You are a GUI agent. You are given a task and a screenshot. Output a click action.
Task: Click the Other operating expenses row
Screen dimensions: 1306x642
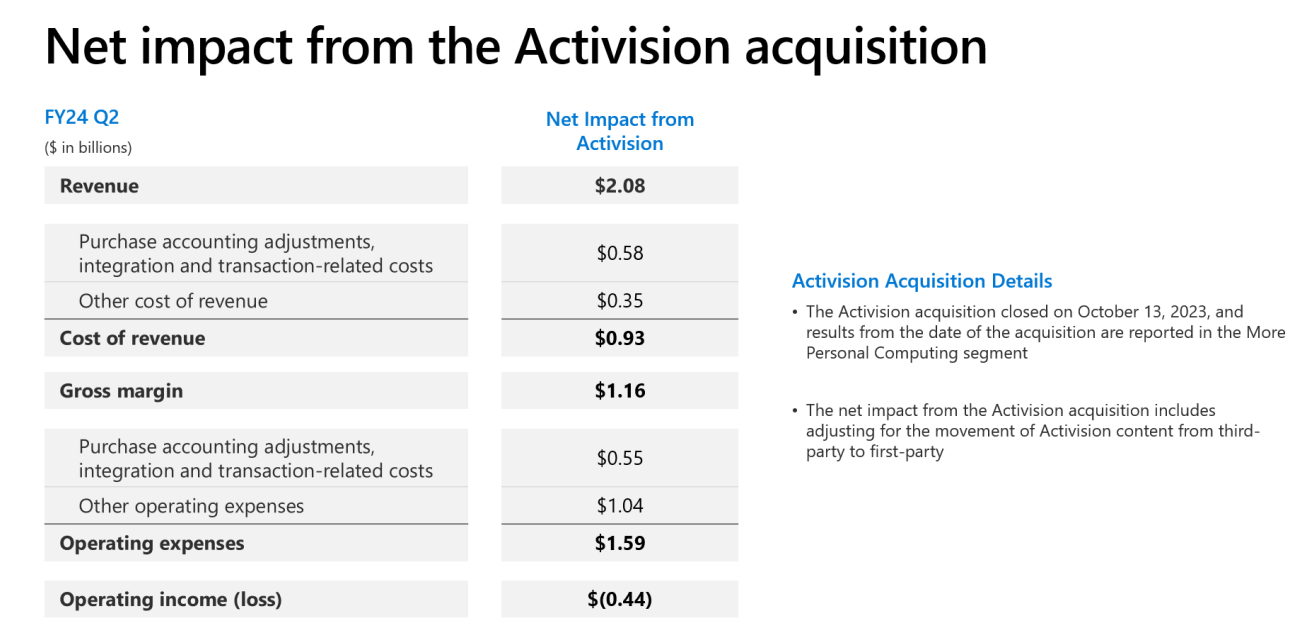(256, 506)
